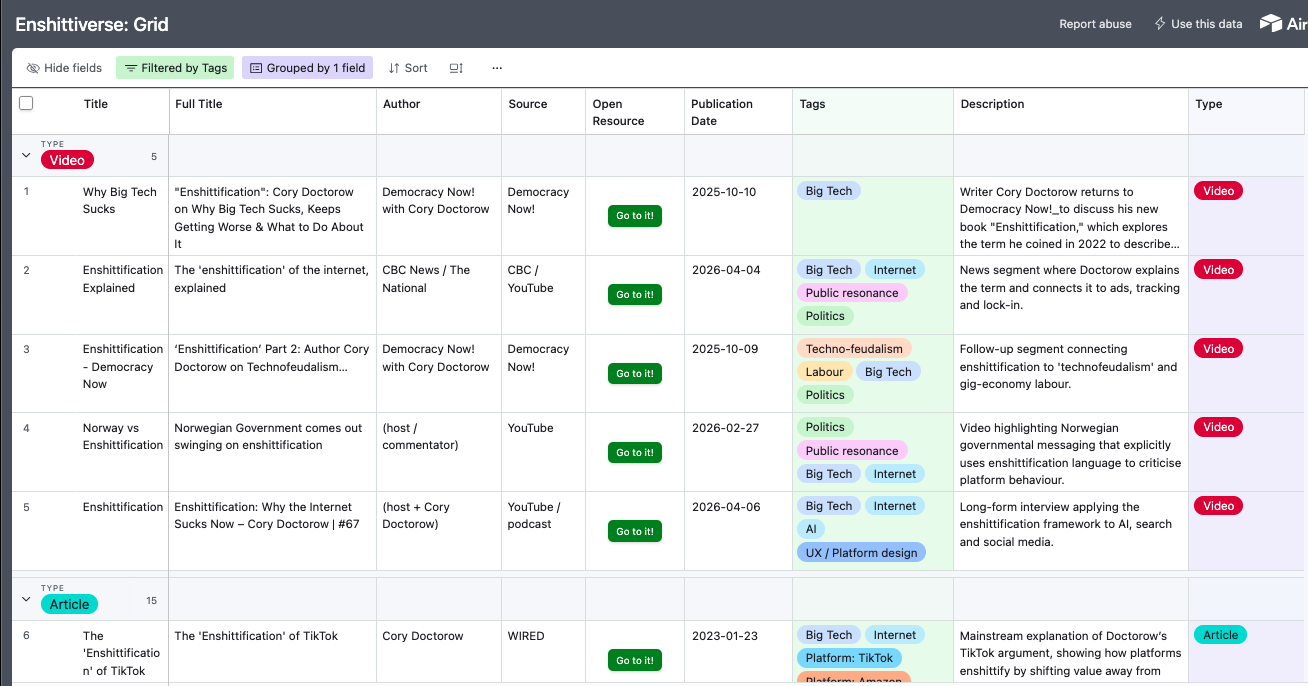Click the Video type pill in row 2
The height and width of the screenshot is (686, 1308).
(x=1218, y=270)
